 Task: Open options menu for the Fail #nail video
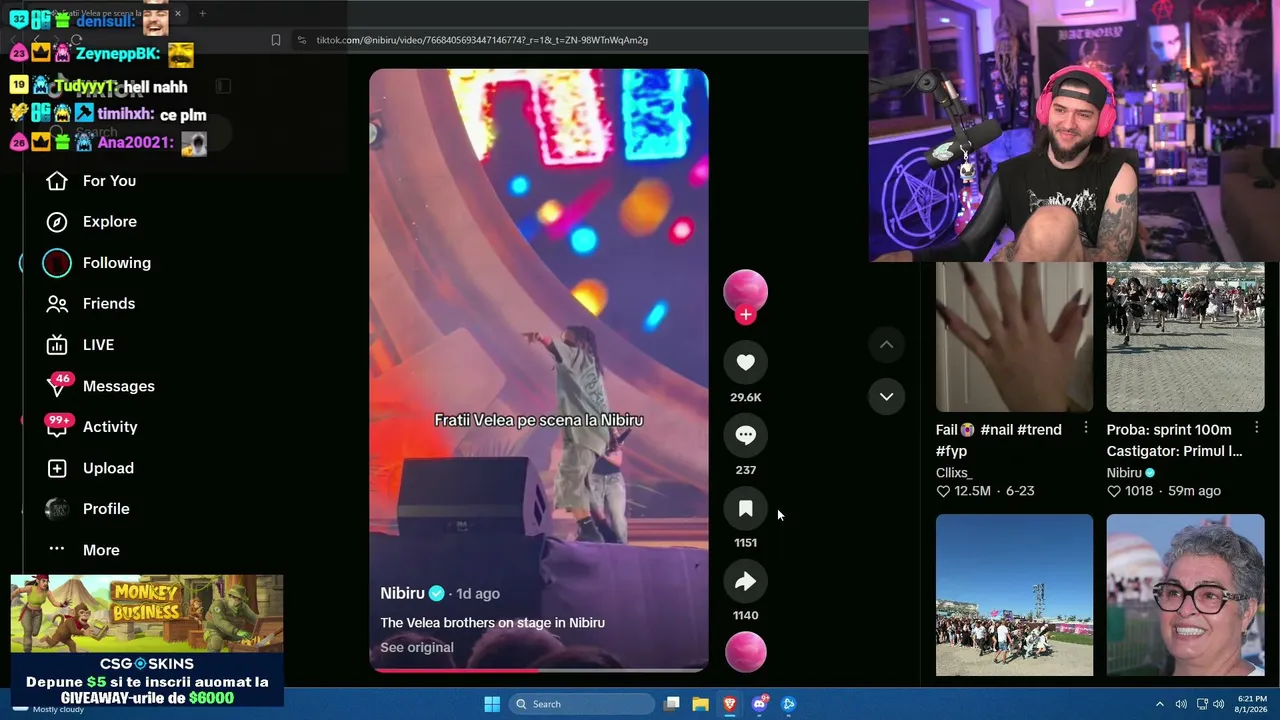(x=1086, y=428)
